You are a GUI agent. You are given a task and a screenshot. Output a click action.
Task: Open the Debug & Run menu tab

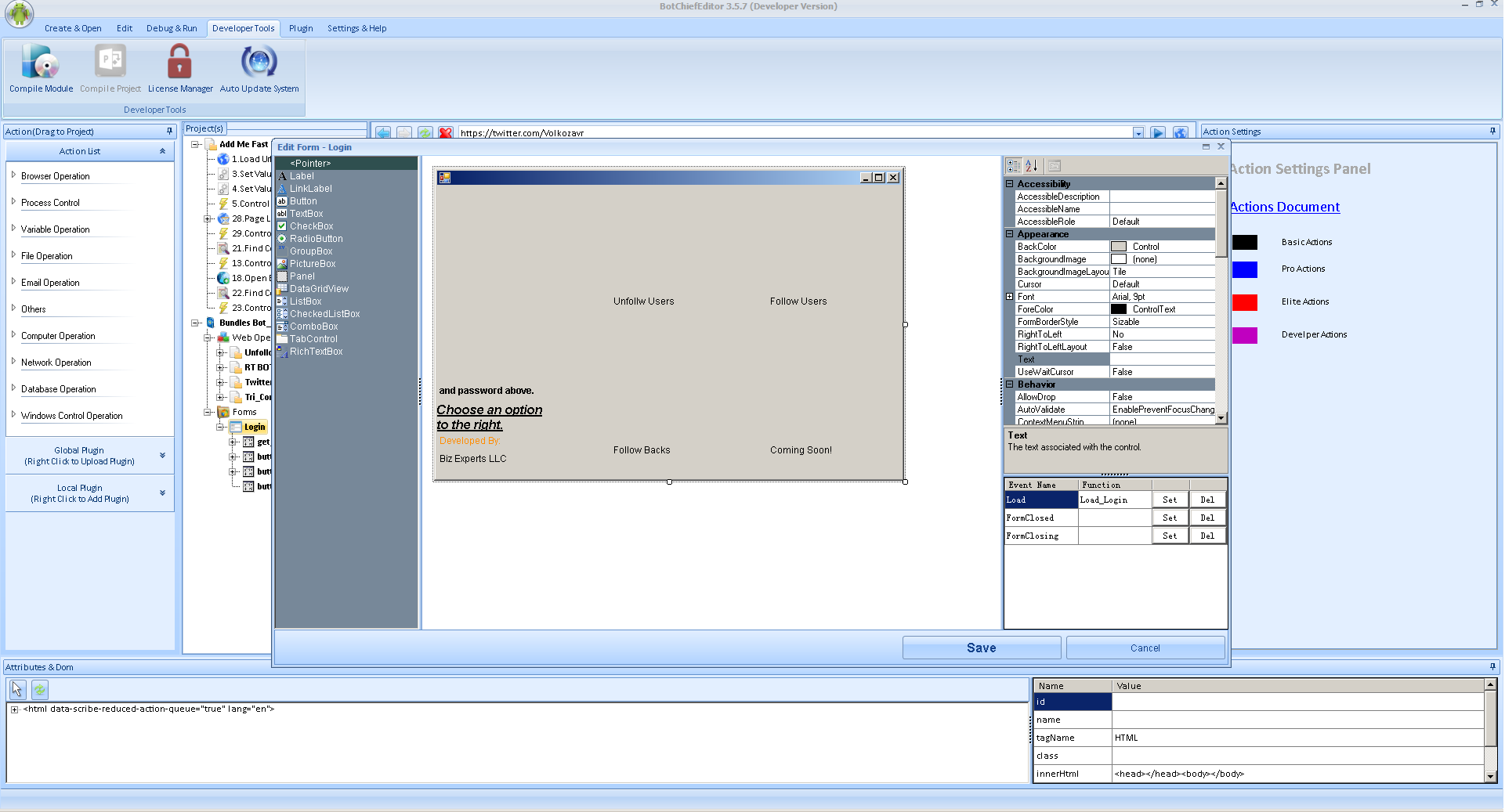[172, 28]
